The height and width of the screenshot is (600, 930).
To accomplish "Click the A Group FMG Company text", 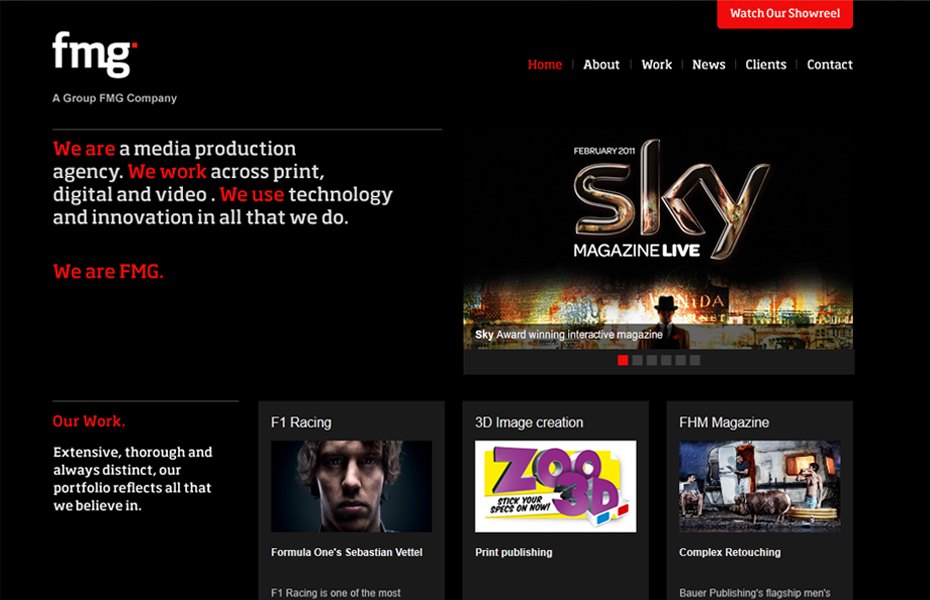I will tap(114, 98).
